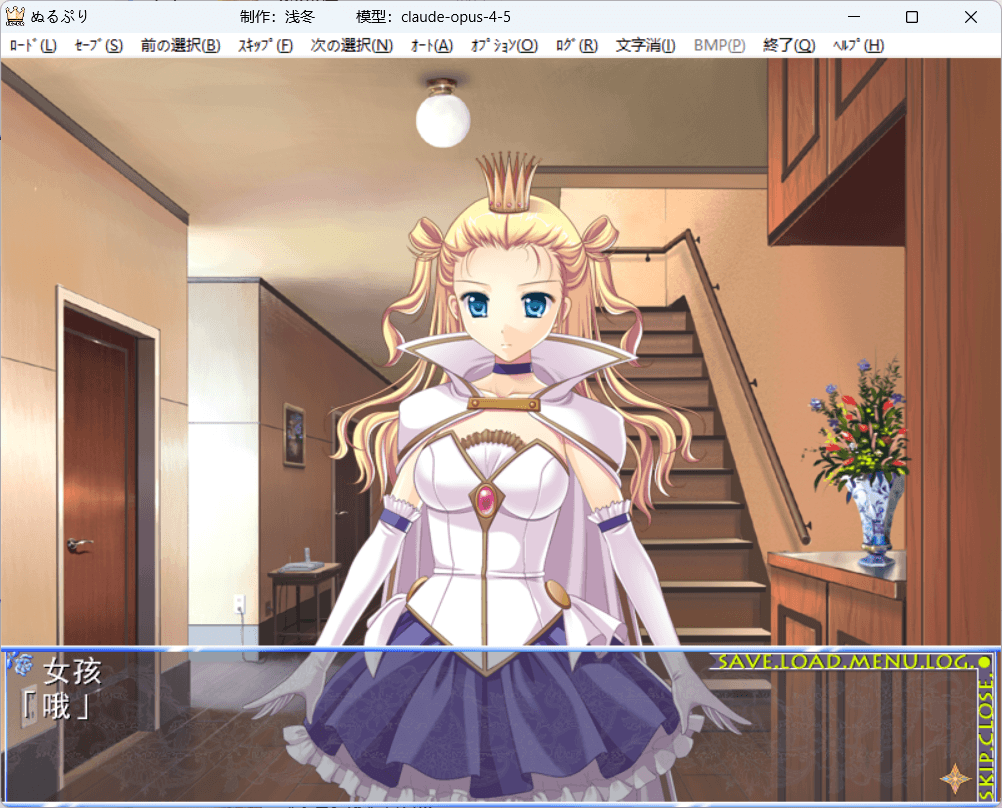Click the green dot after LOG

tap(983, 662)
